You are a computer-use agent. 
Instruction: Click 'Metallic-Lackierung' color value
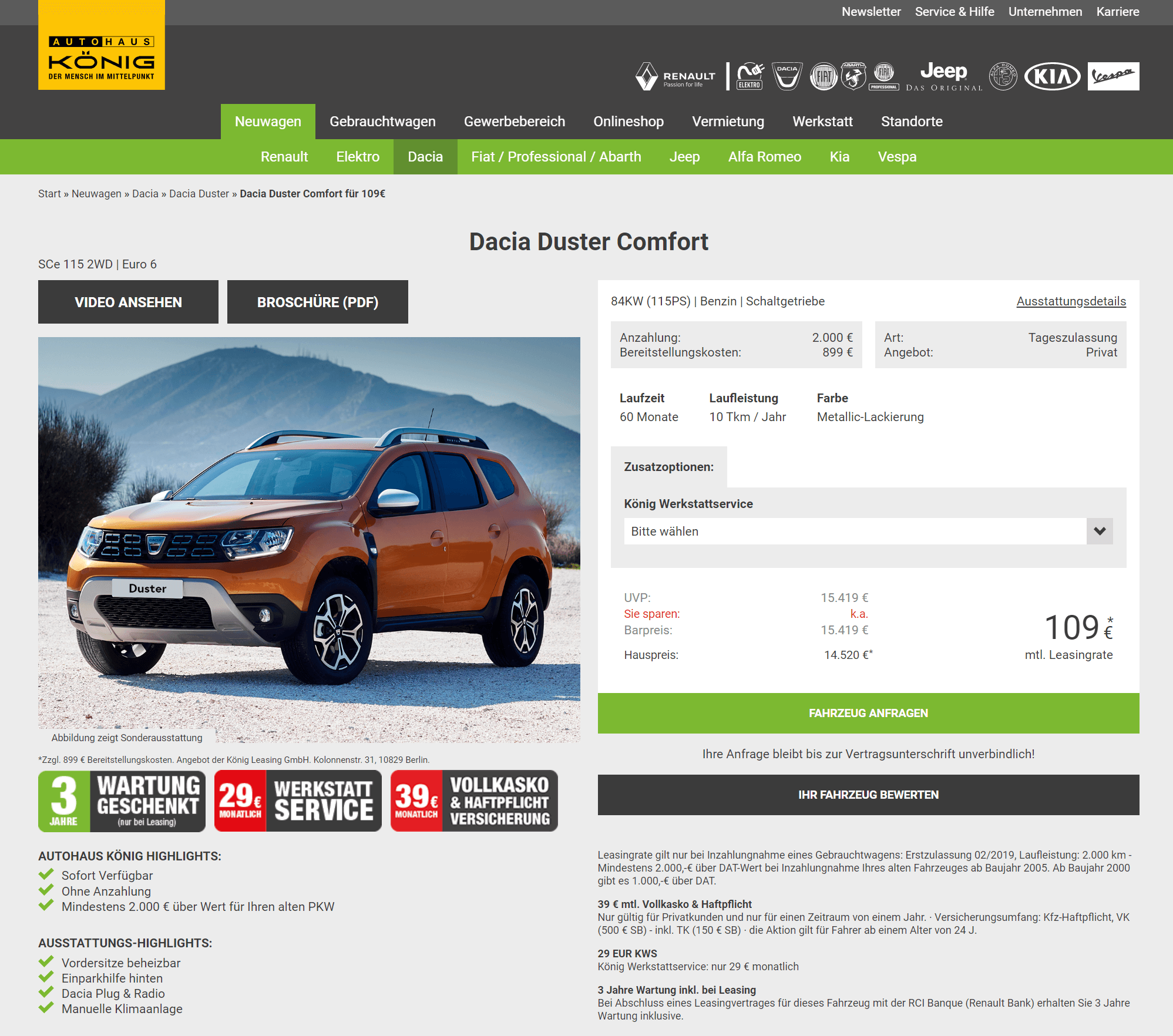tap(870, 417)
